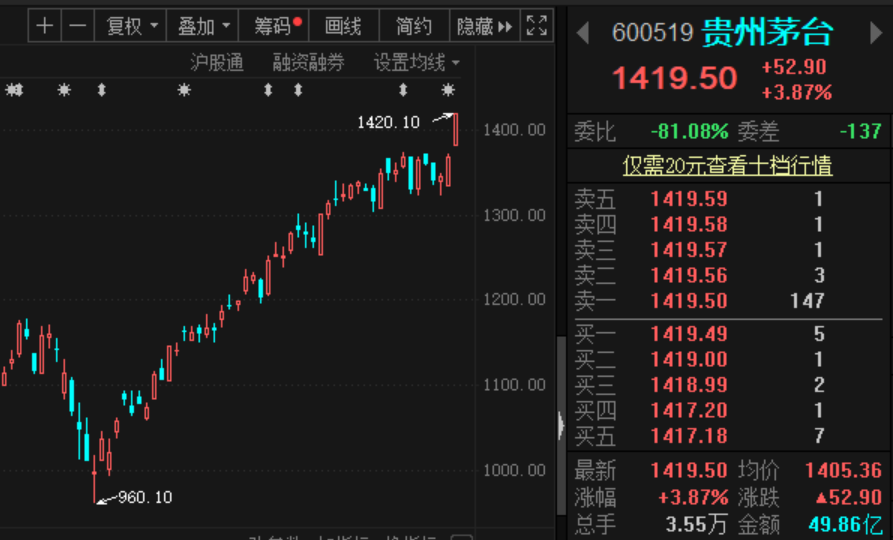Click the 均价 value 1405.36

(x=843, y=471)
